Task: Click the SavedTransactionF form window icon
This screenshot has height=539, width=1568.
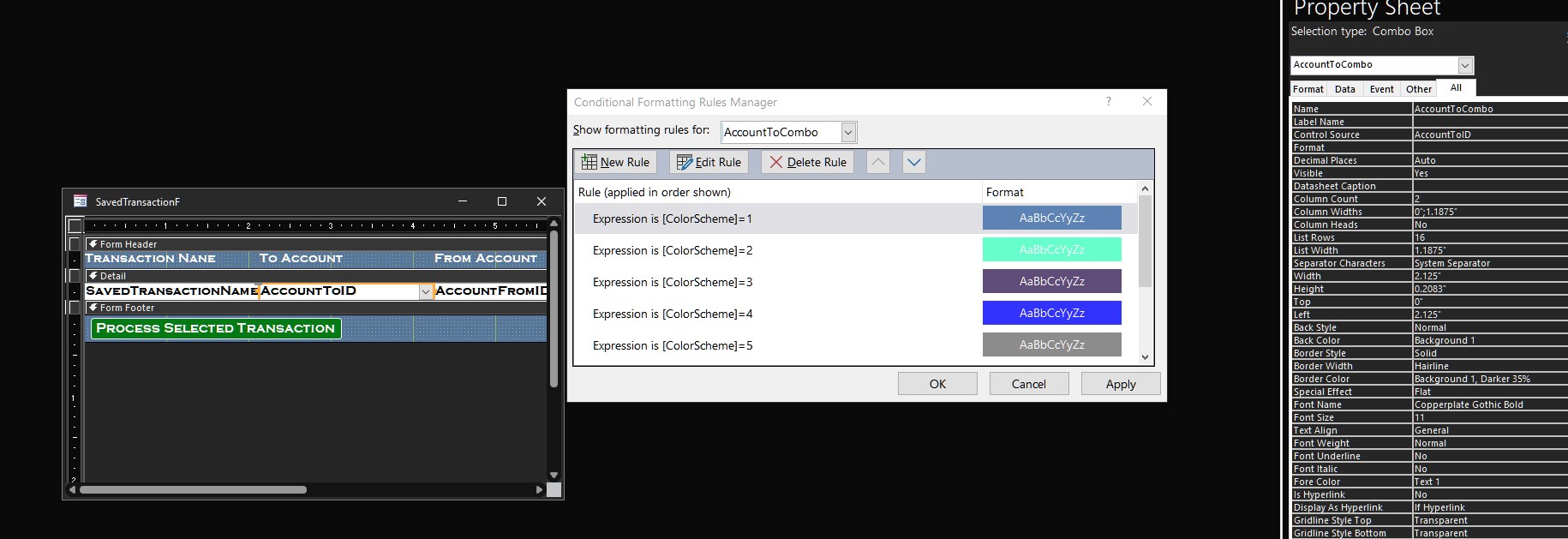Action: [81, 201]
